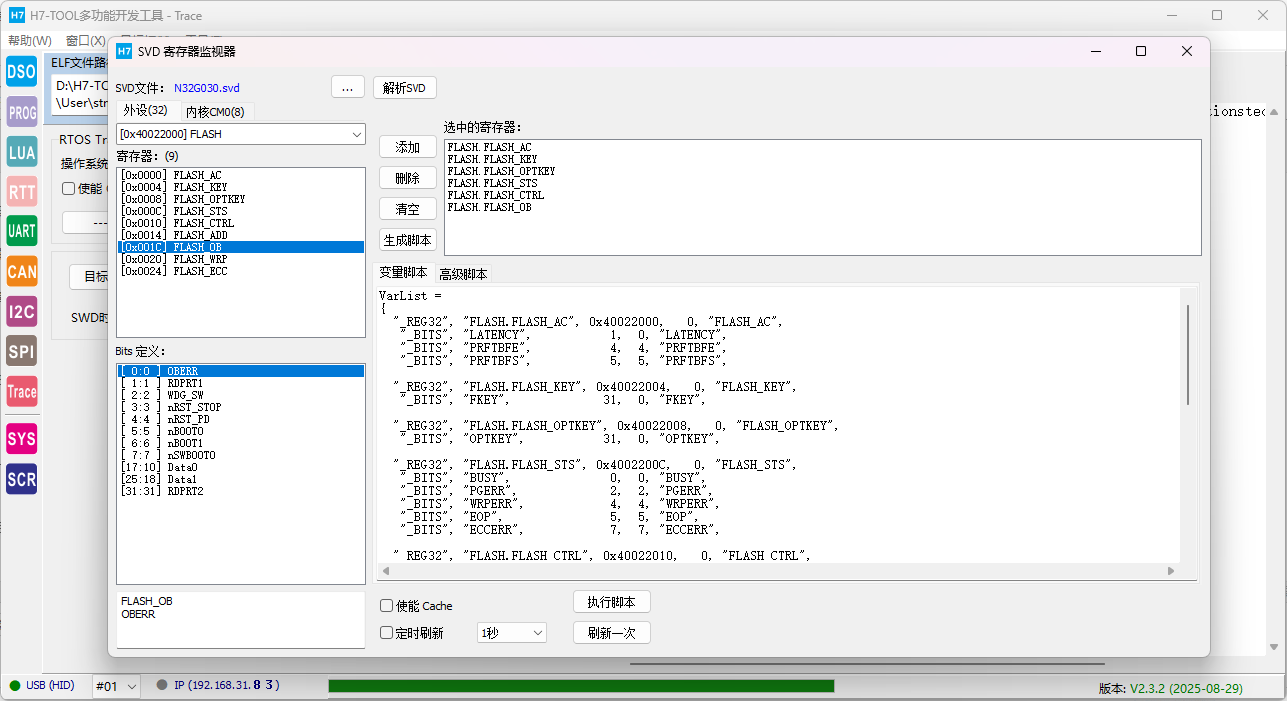This screenshot has width=1287, height=701.
Task: Switch to the RTT viewer icon
Action: tap(21, 191)
